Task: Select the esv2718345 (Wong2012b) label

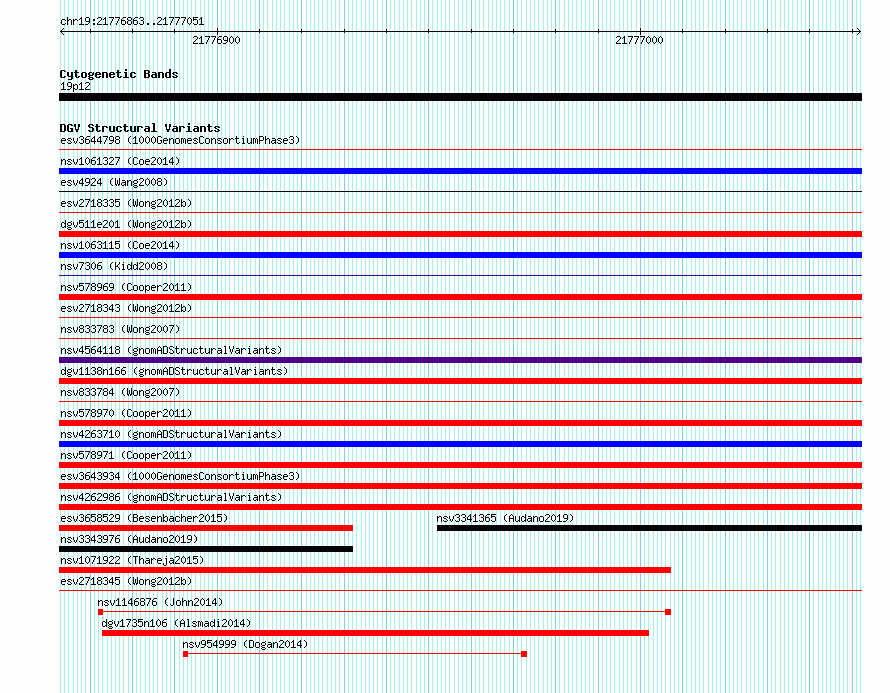Action: (126, 581)
